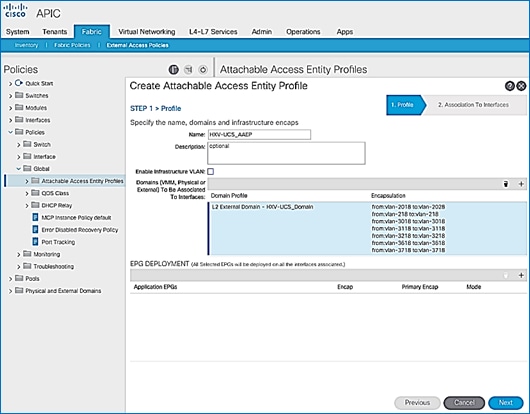Click the Next button

[x=506, y=403]
